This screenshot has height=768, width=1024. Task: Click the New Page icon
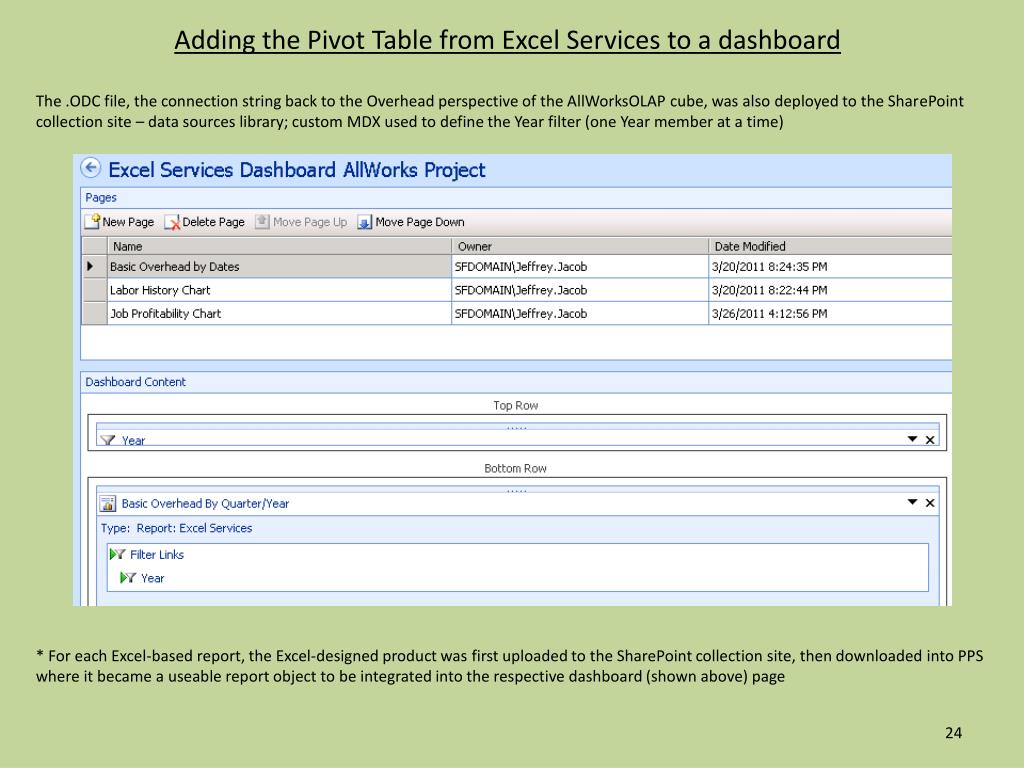93,221
